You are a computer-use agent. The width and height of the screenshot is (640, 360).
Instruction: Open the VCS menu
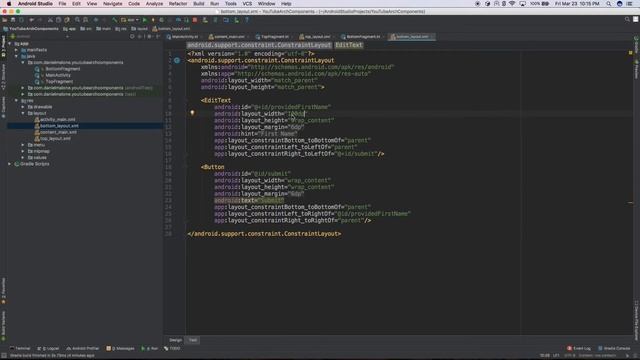point(247,4)
